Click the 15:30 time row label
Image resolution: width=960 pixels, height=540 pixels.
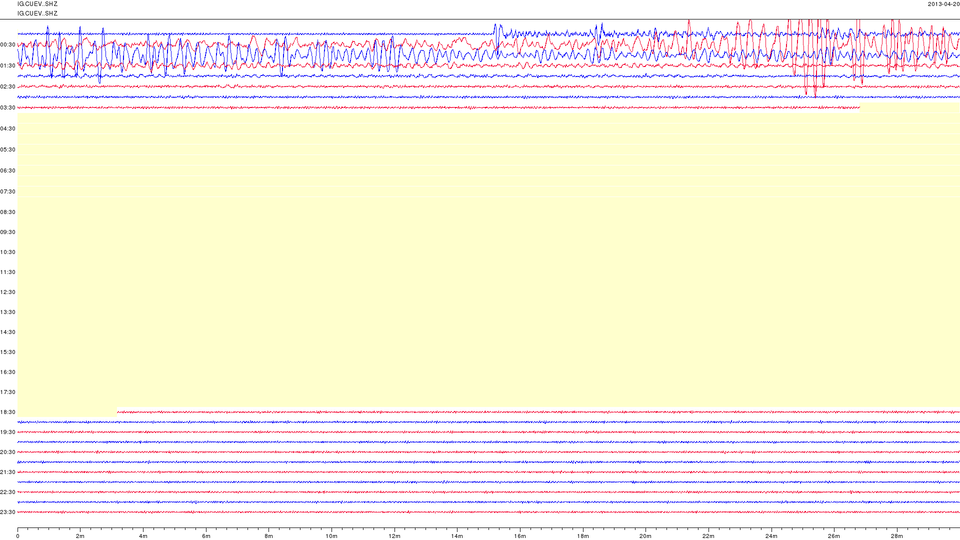[8, 352]
